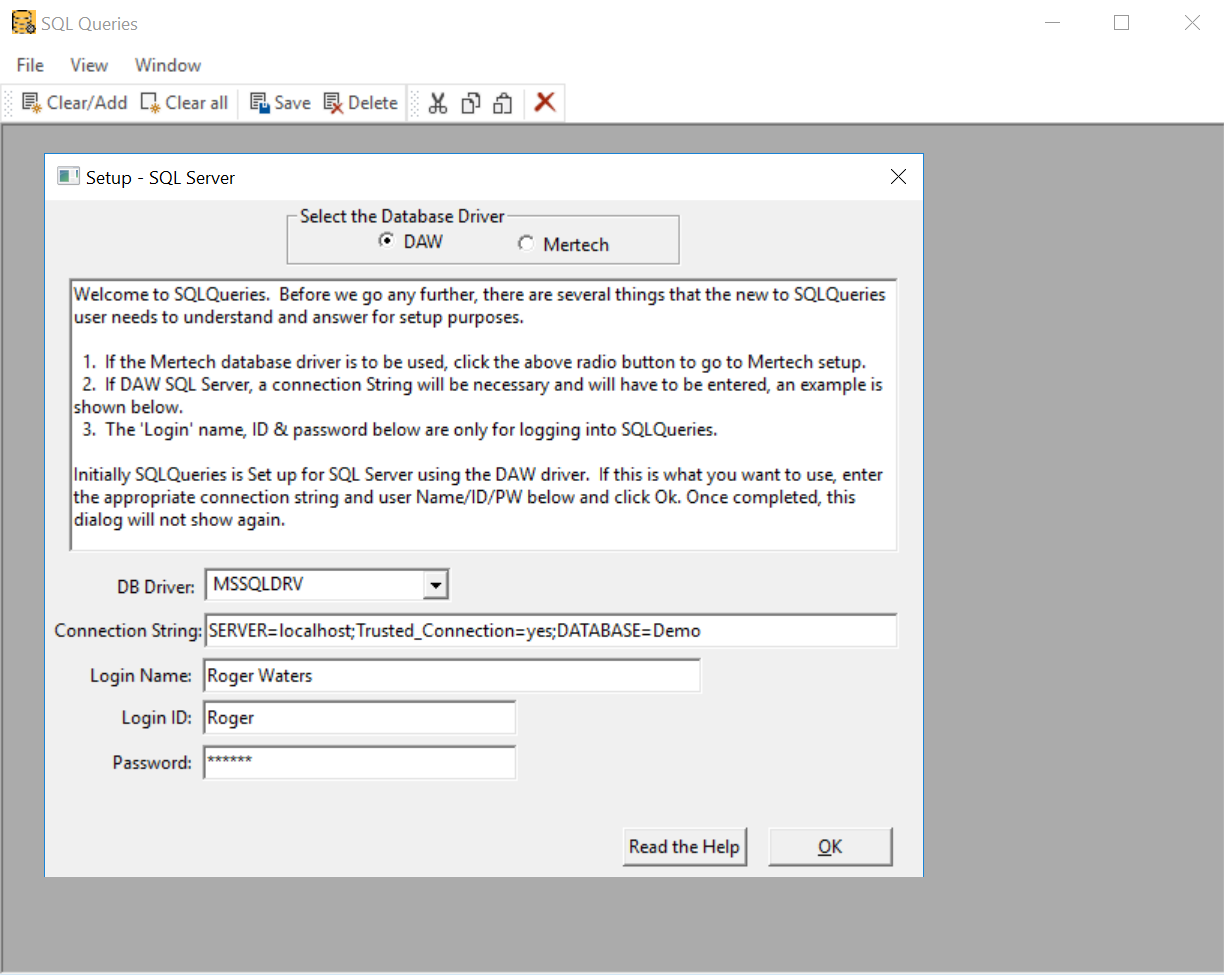Image resolution: width=1224 pixels, height=975 pixels.
Task: Select the Mertech database driver radio button
Action: (525, 244)
